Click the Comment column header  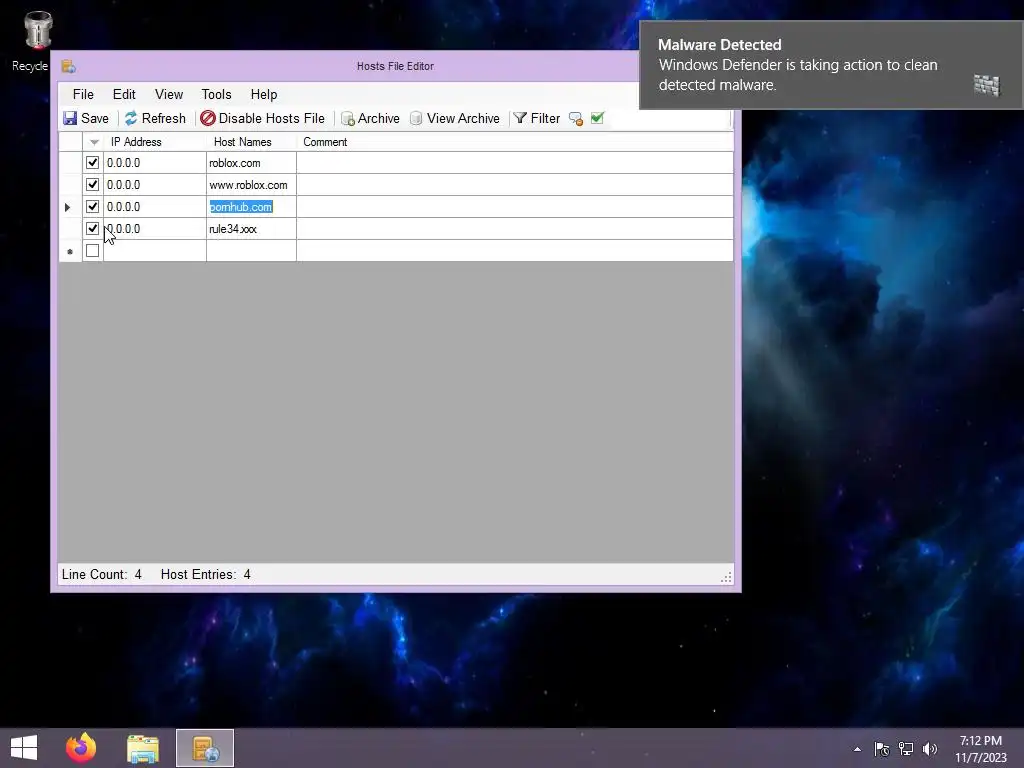[515, 142]
